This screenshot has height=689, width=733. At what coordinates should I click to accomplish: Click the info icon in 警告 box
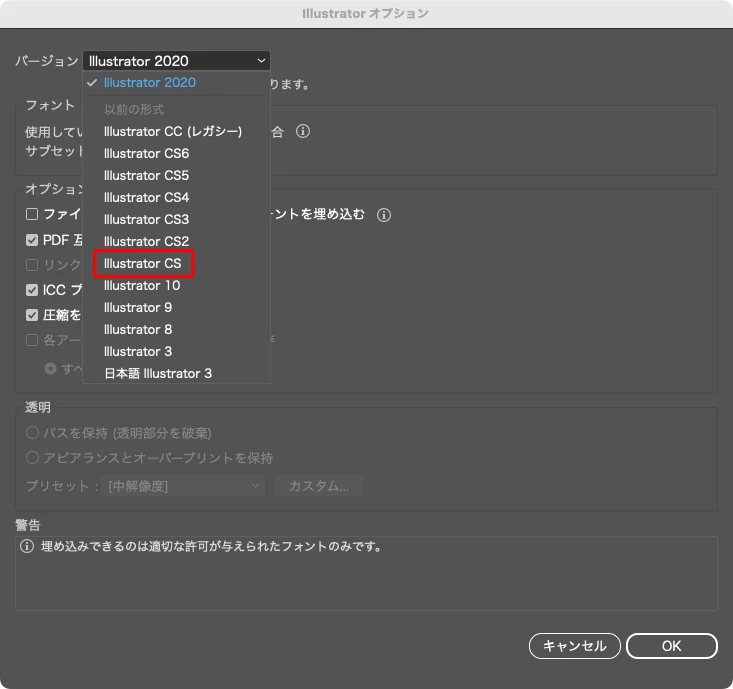point(27,546)
